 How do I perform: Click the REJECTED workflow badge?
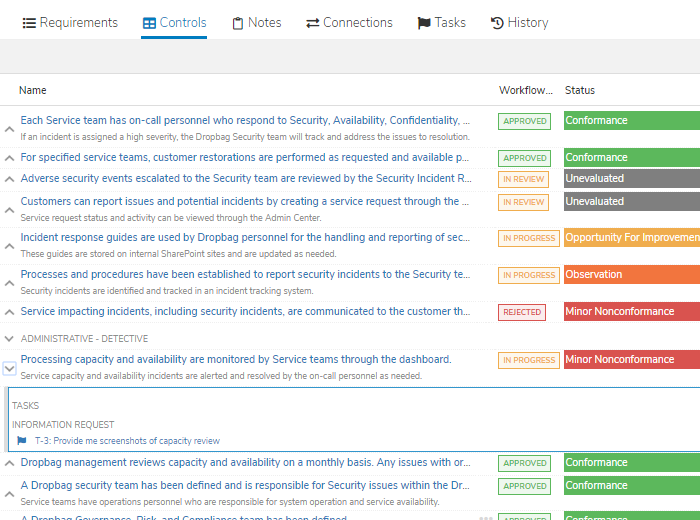click(522, 312)
